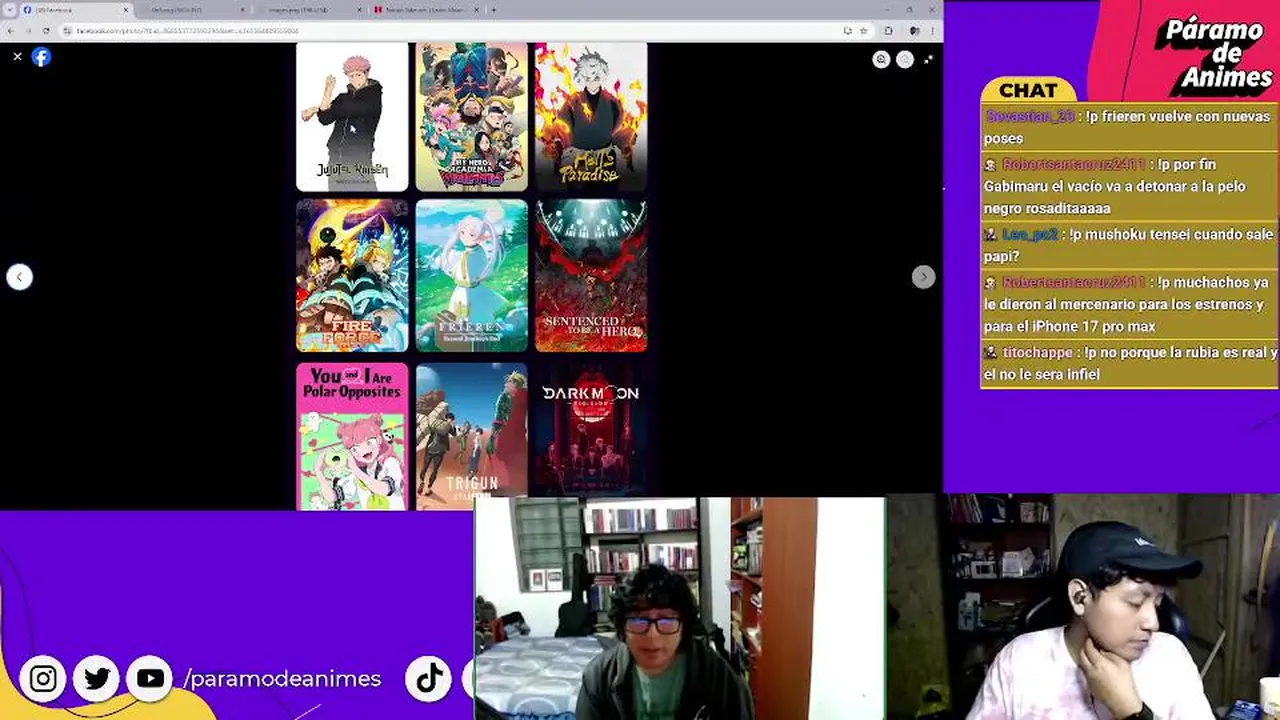The image size is (1280, 720).
Task: Click the browser back arrow
Action: [10, 31]
